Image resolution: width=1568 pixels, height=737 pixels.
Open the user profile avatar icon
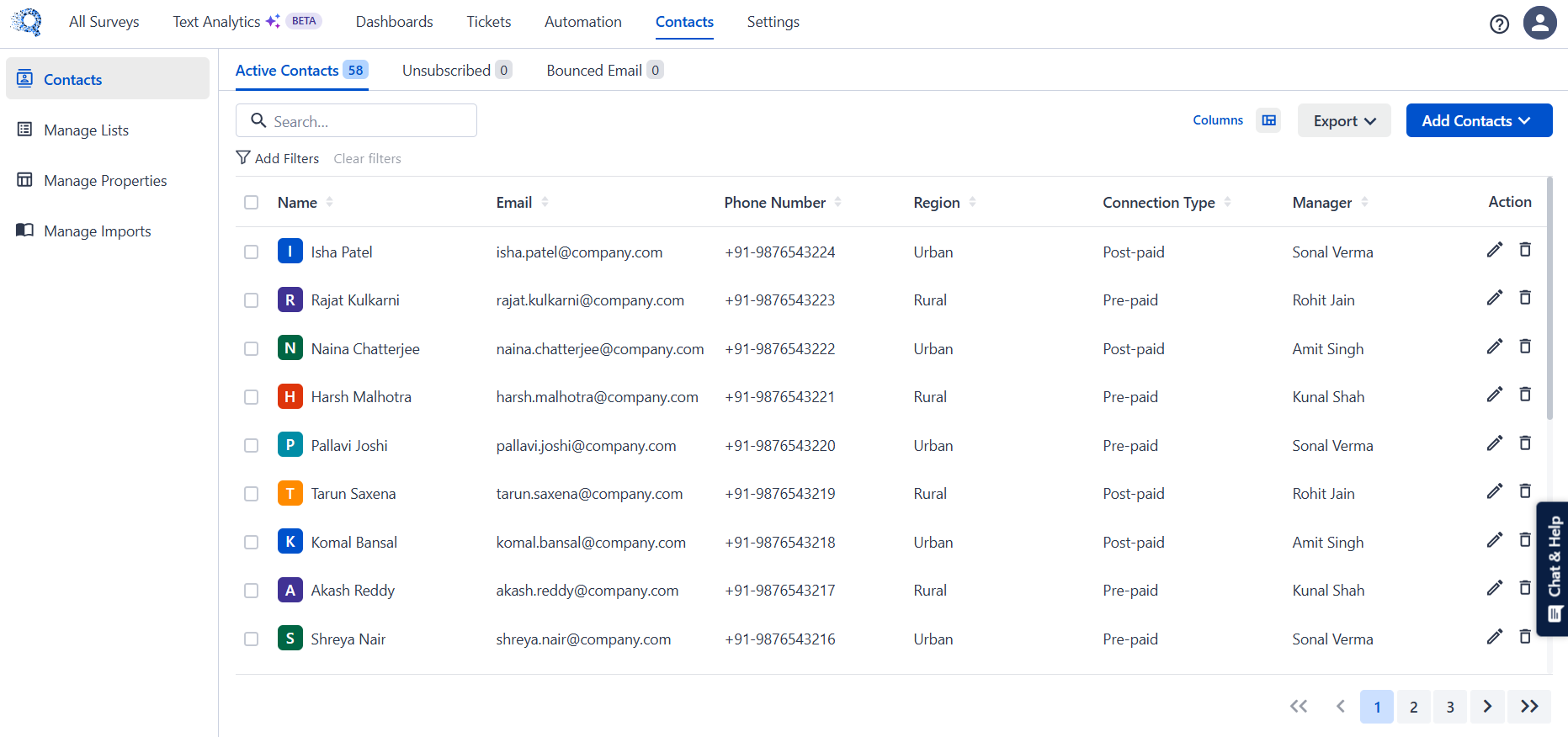coord(1539,23)
